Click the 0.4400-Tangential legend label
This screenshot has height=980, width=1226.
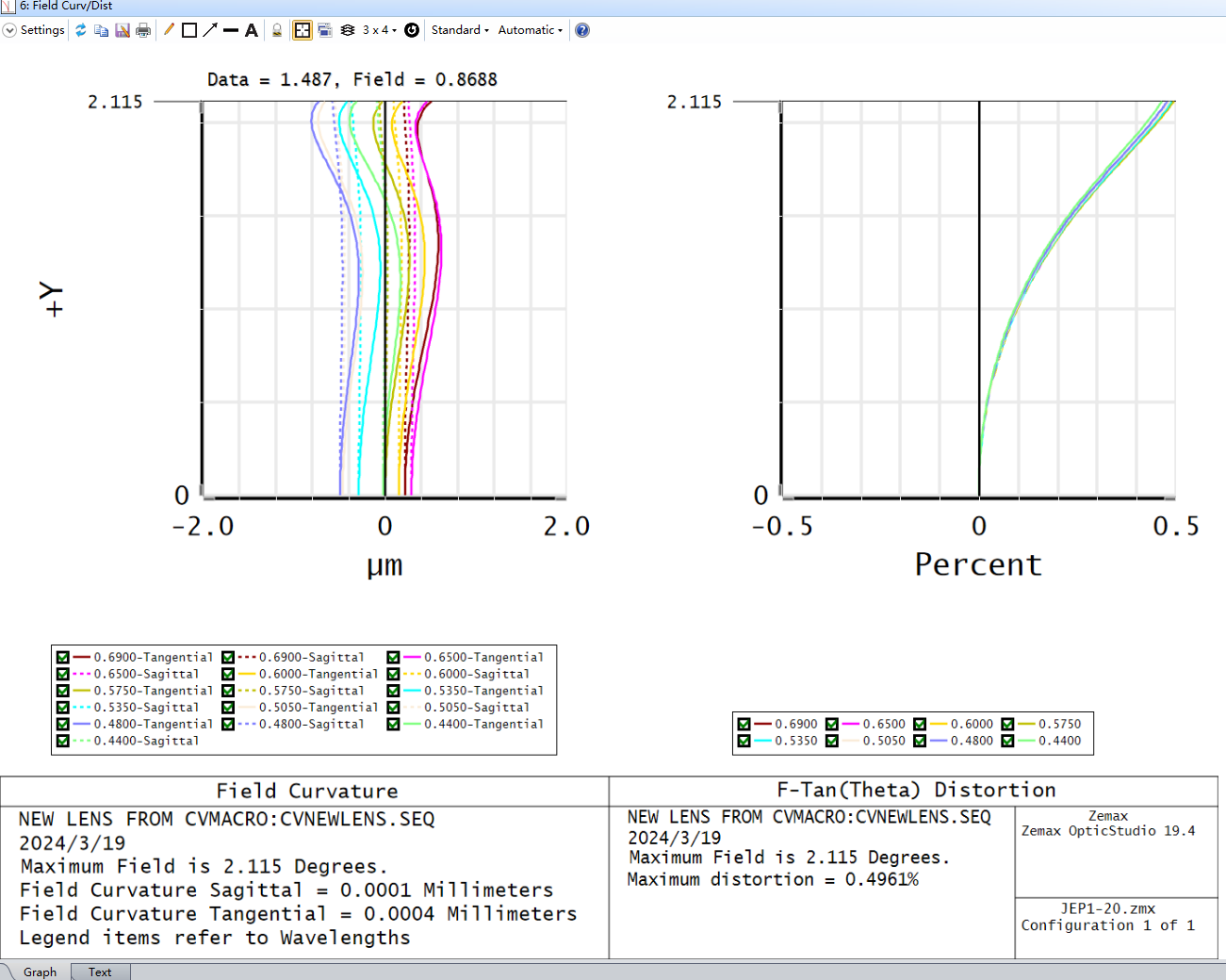[483, 725]
